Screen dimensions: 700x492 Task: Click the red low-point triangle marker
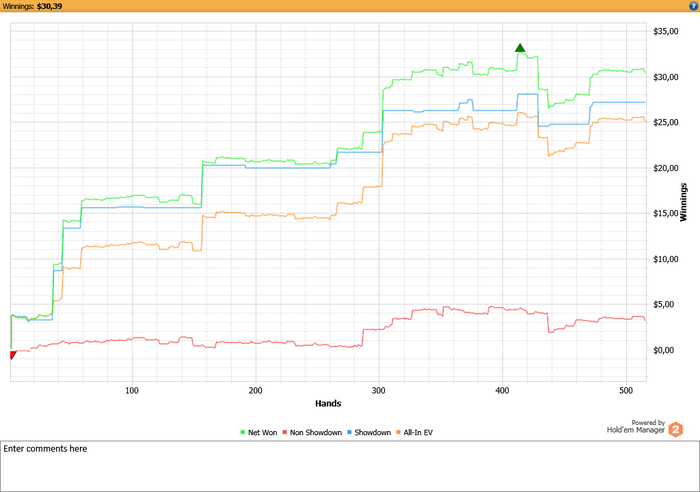point(13,355)
